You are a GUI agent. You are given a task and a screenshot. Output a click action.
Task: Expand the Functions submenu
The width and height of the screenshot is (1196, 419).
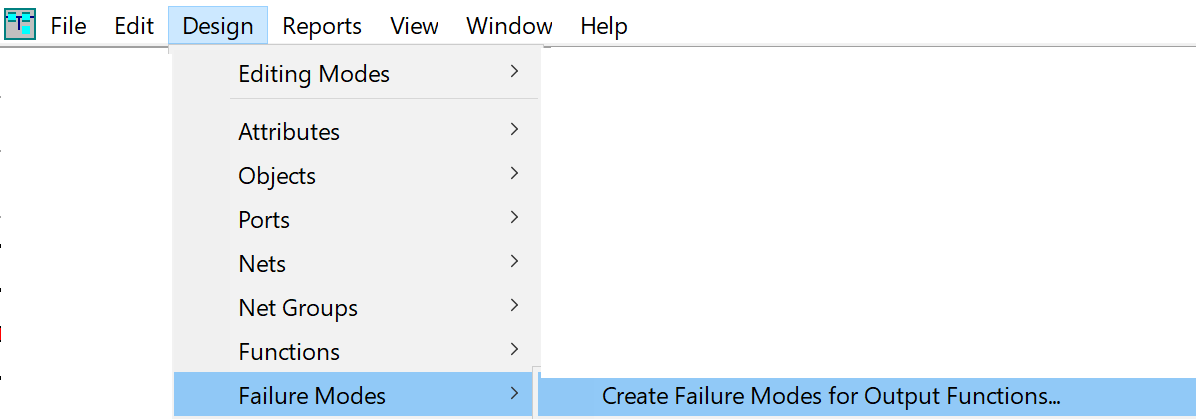[357, 352]
